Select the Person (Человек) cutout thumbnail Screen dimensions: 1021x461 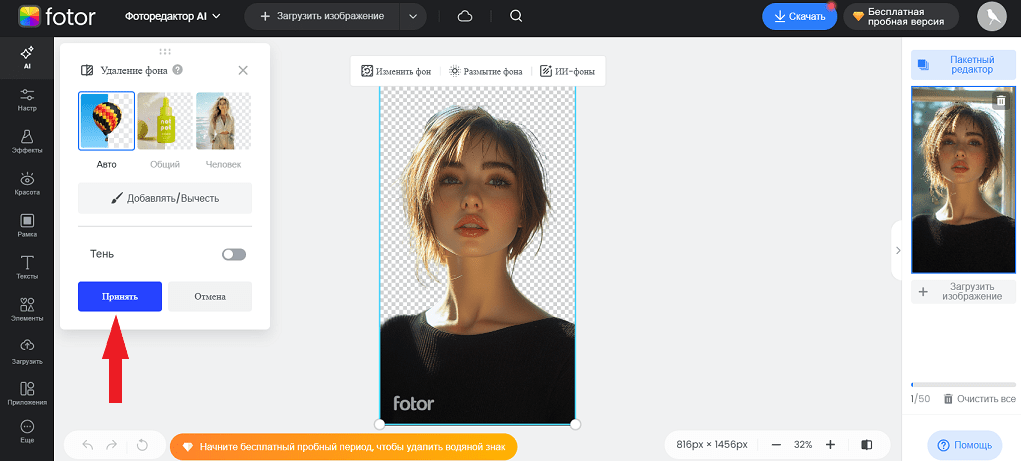tap(223, 121)
